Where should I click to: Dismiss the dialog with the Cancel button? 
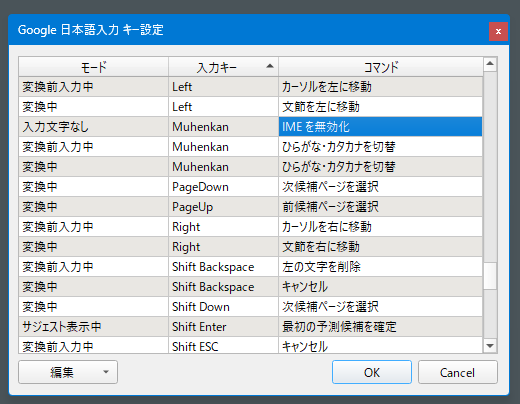pos(458,372)
